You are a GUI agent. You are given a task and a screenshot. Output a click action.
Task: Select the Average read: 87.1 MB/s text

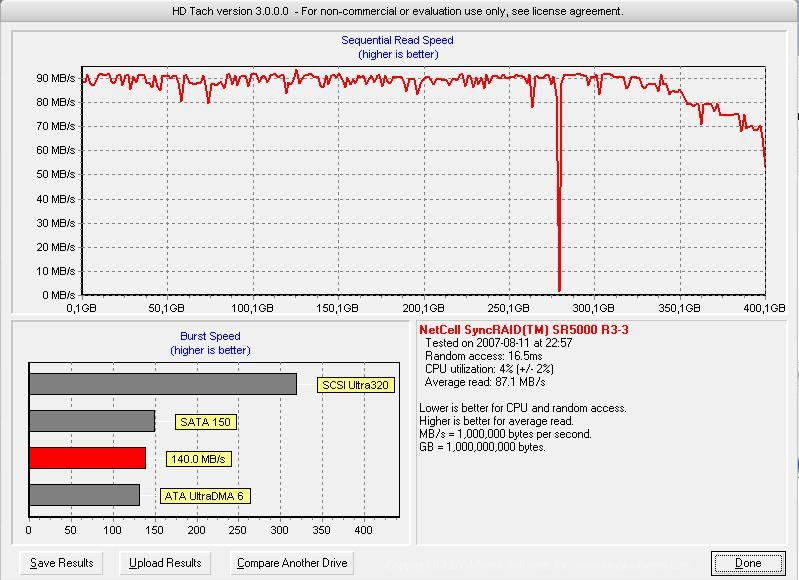tap(485, 382)
